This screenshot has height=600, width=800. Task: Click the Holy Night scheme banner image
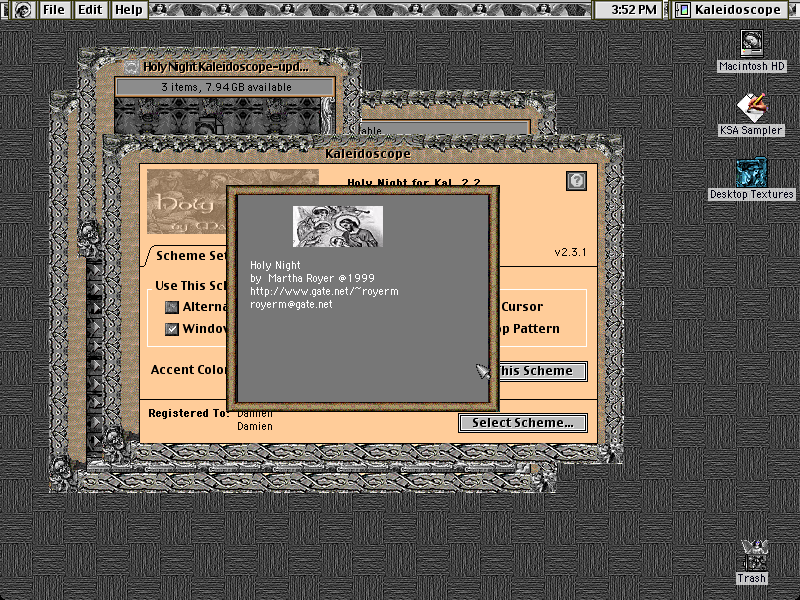pos(187,201)
